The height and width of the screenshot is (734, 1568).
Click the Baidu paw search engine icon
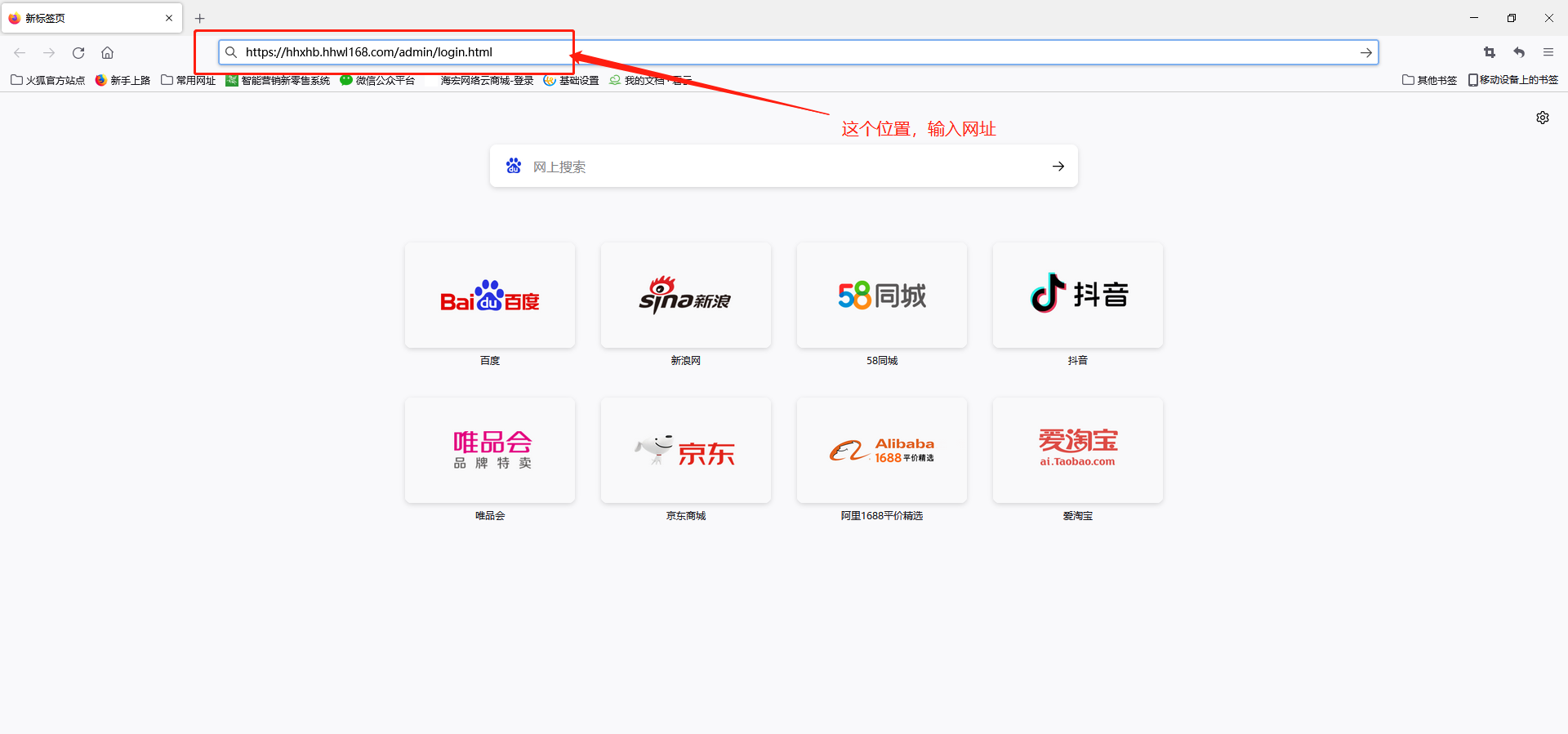coord(514,166)
